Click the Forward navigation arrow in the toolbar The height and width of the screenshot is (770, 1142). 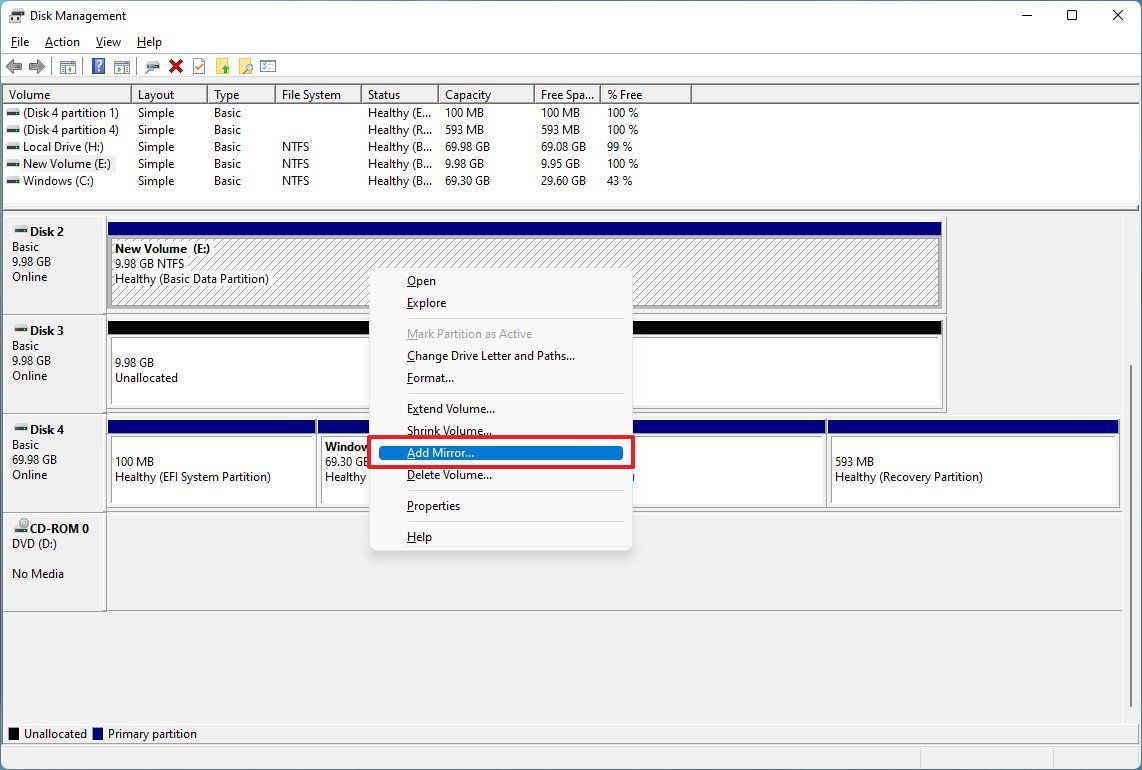click(x=37, y=66)
